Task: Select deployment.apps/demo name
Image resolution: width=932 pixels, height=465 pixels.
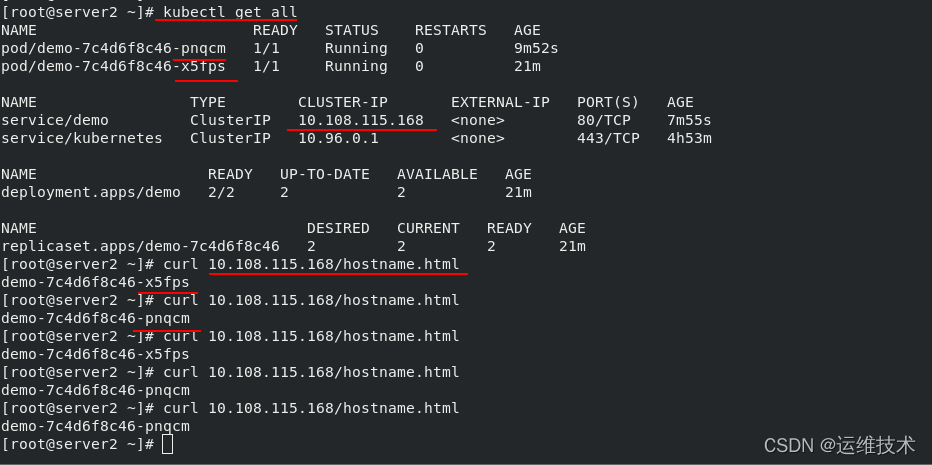Action: click(x=91, y=192)
